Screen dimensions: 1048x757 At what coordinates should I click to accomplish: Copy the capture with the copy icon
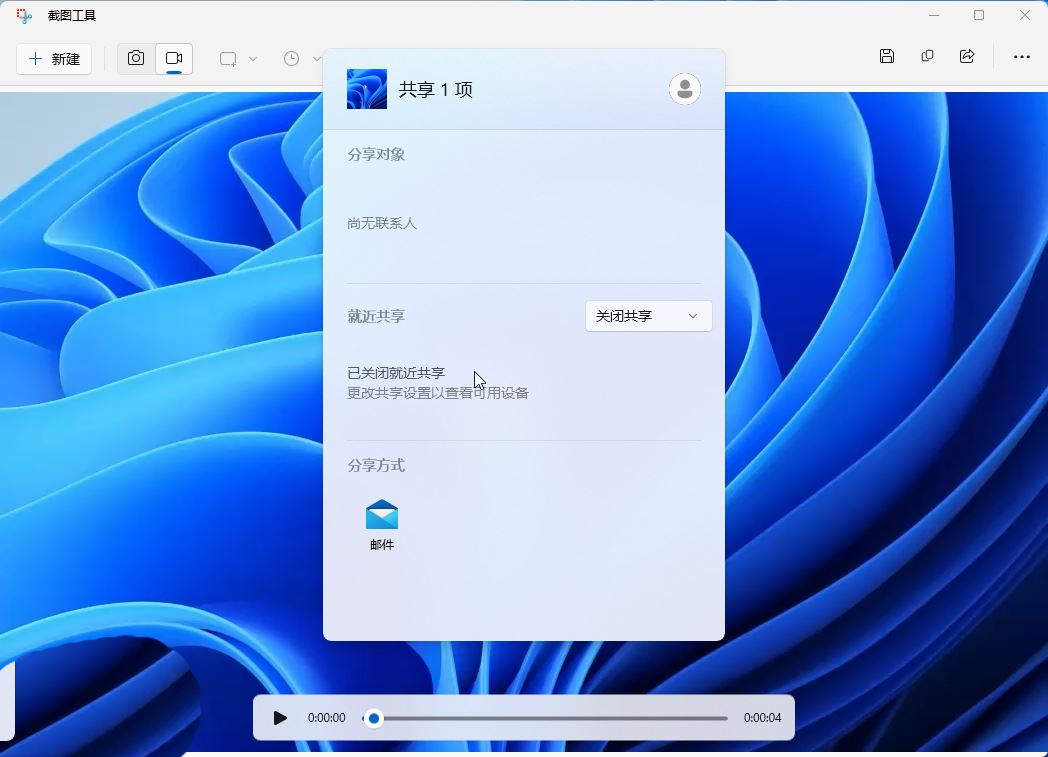(x=927, y=57)
